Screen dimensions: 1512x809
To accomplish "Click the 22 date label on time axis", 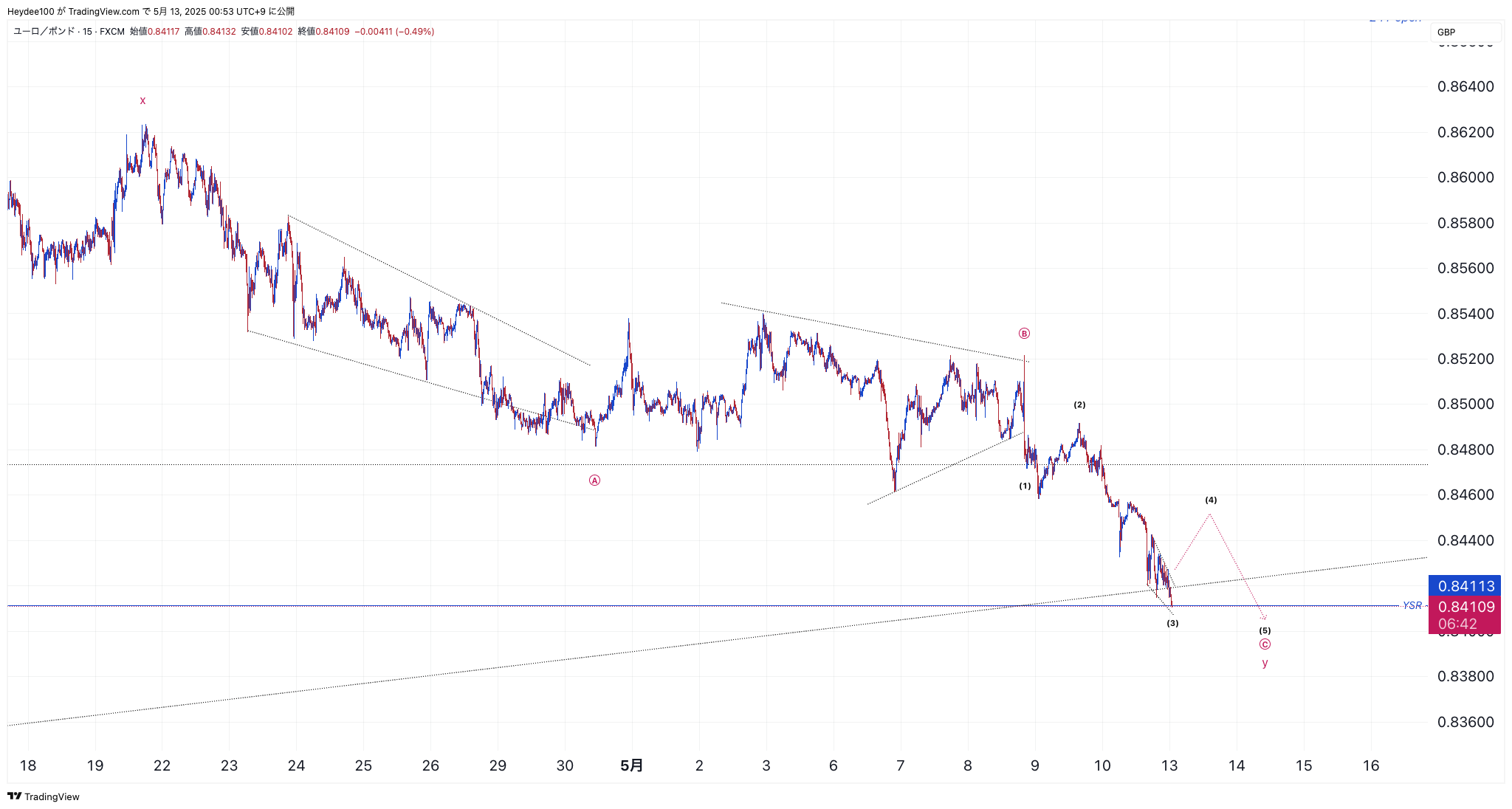I will (162, 765).
